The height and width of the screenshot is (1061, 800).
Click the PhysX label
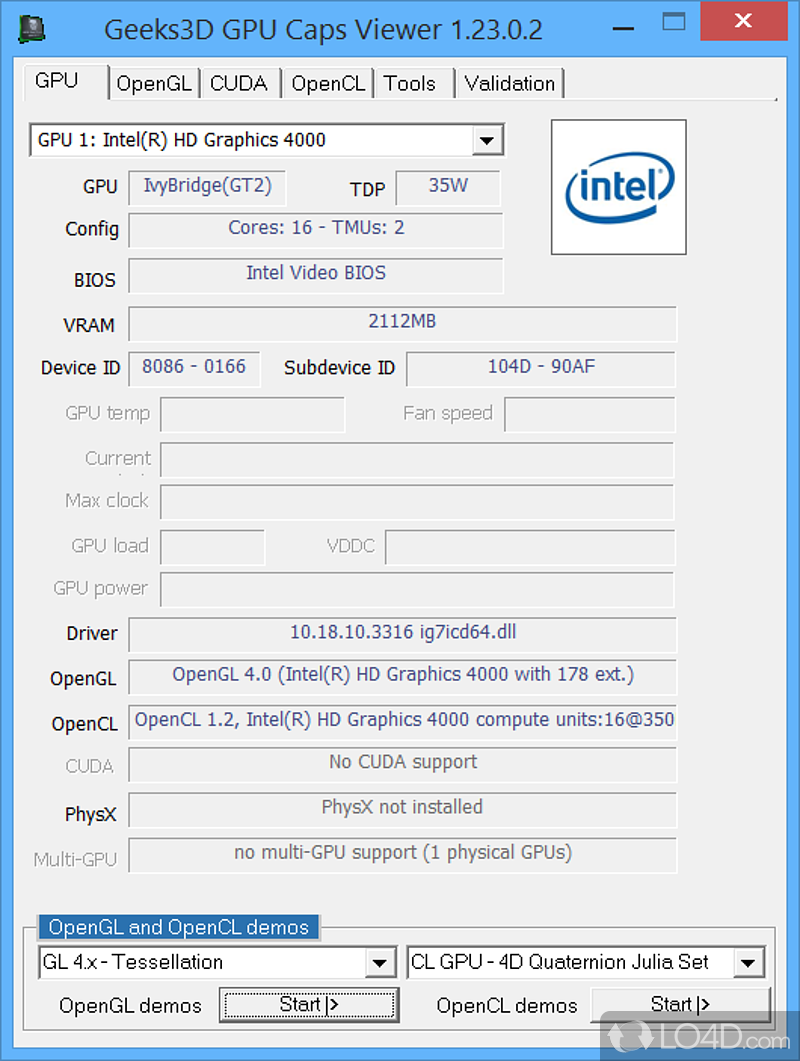pyautogui.click(x=91, y=815)
